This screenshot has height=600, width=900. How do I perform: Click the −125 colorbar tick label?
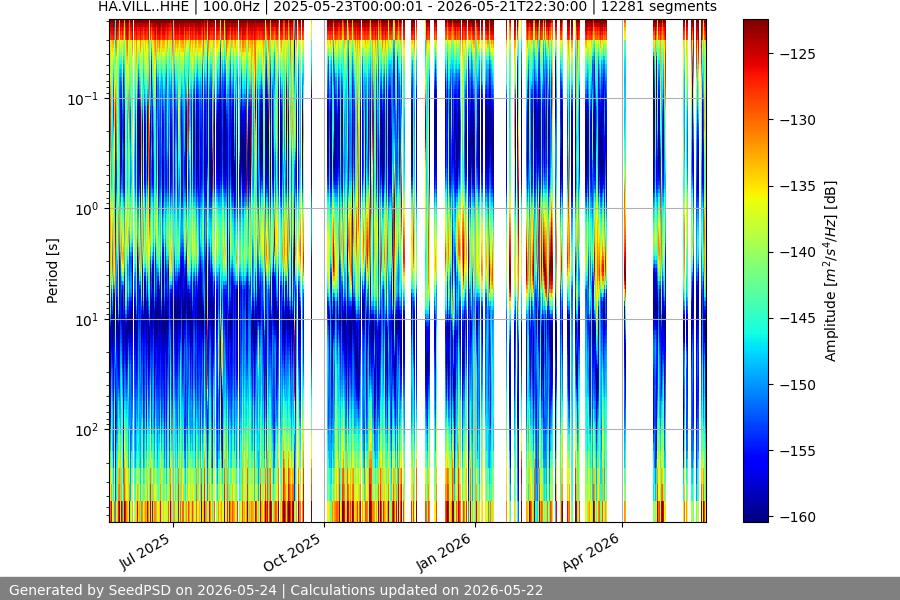[x=798, y=54]
